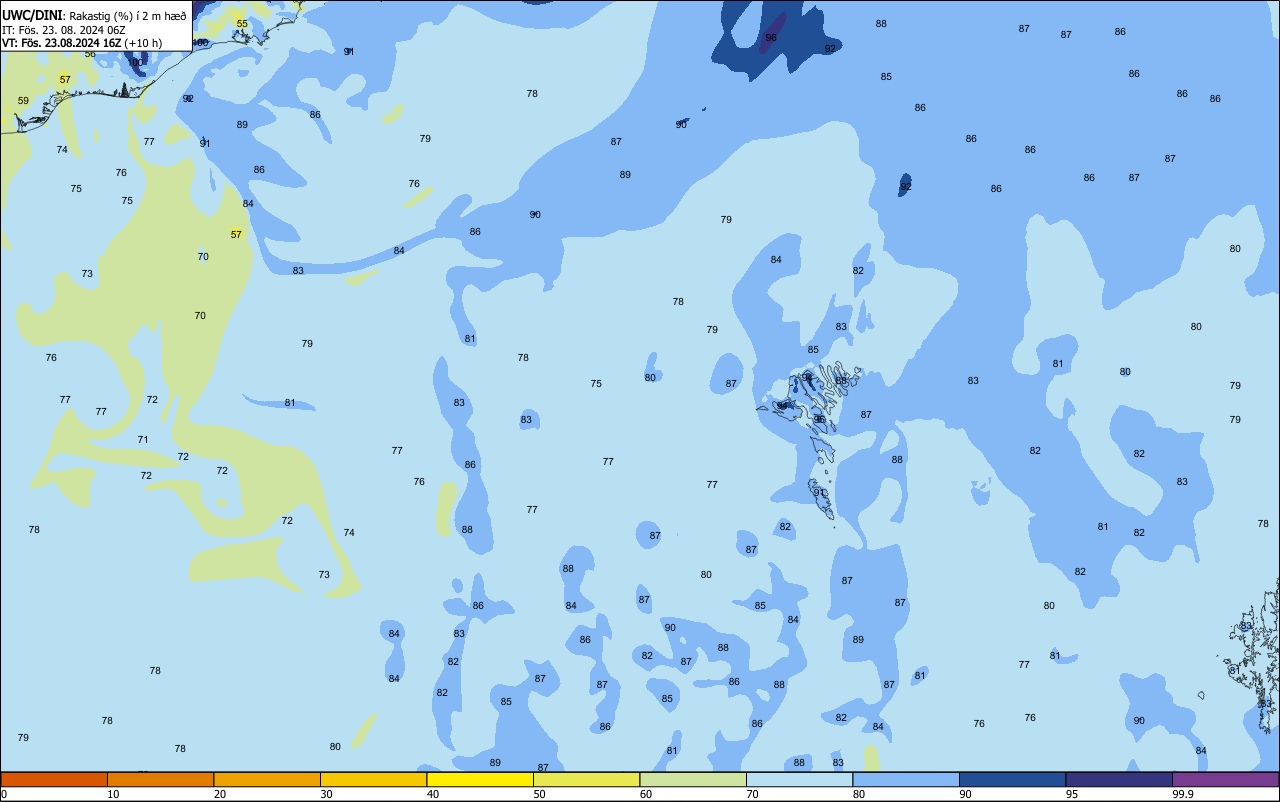Click the 'VT: Fös. 23.08.2024 16Z (+10 h)' line
The height and width of the screenshot is (802, 1280).
[x=82, y=43]
